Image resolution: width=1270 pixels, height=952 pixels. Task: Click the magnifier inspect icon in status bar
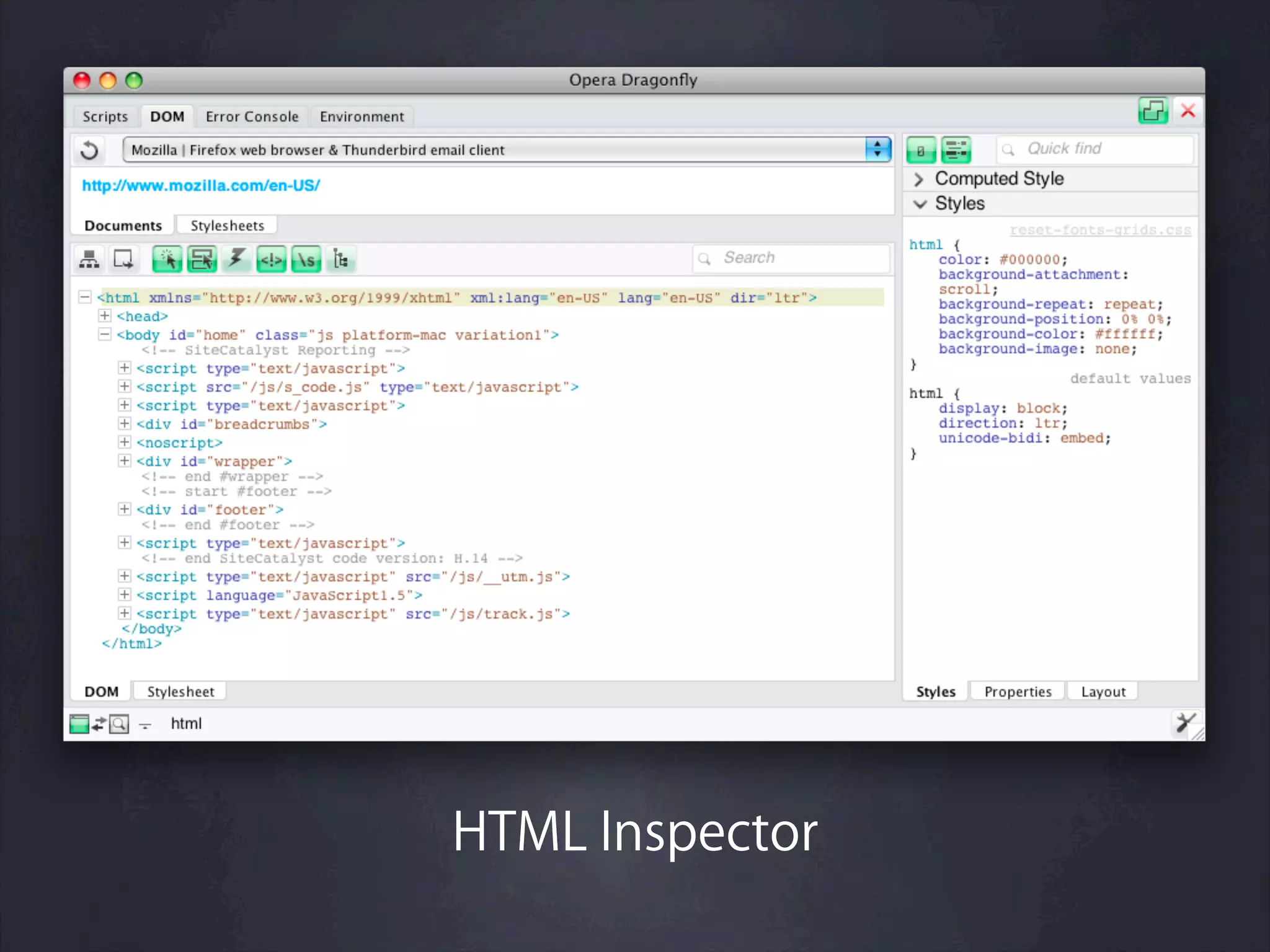[x=119, y=723]
